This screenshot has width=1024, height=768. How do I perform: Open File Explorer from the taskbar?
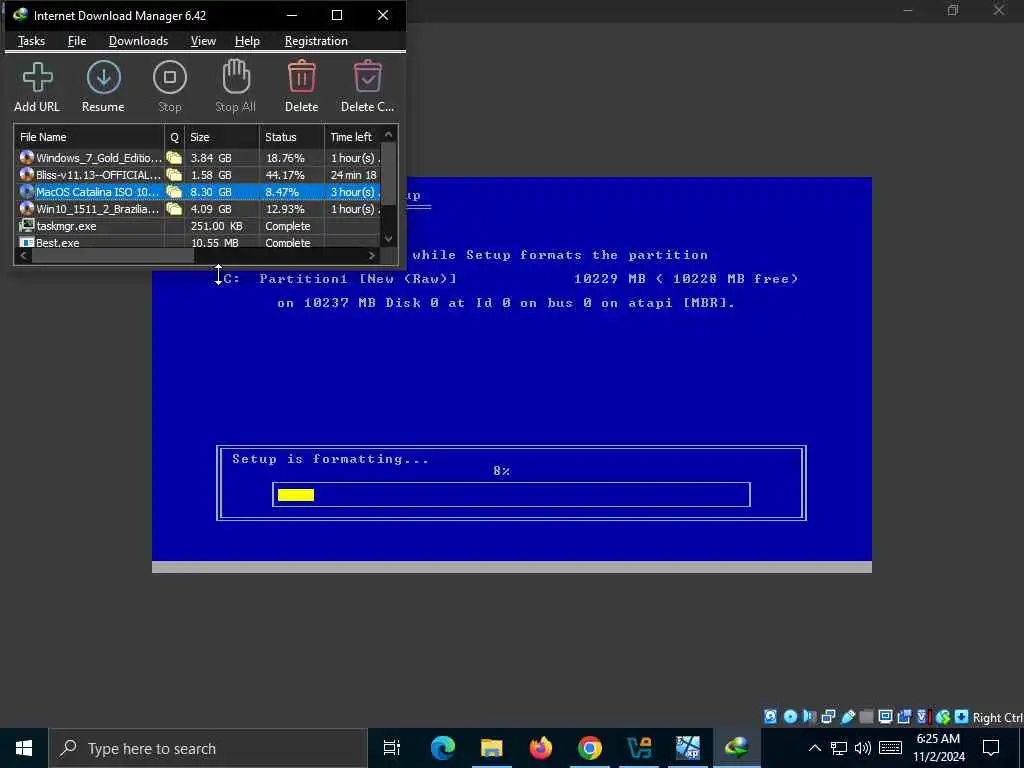(491, 748)
